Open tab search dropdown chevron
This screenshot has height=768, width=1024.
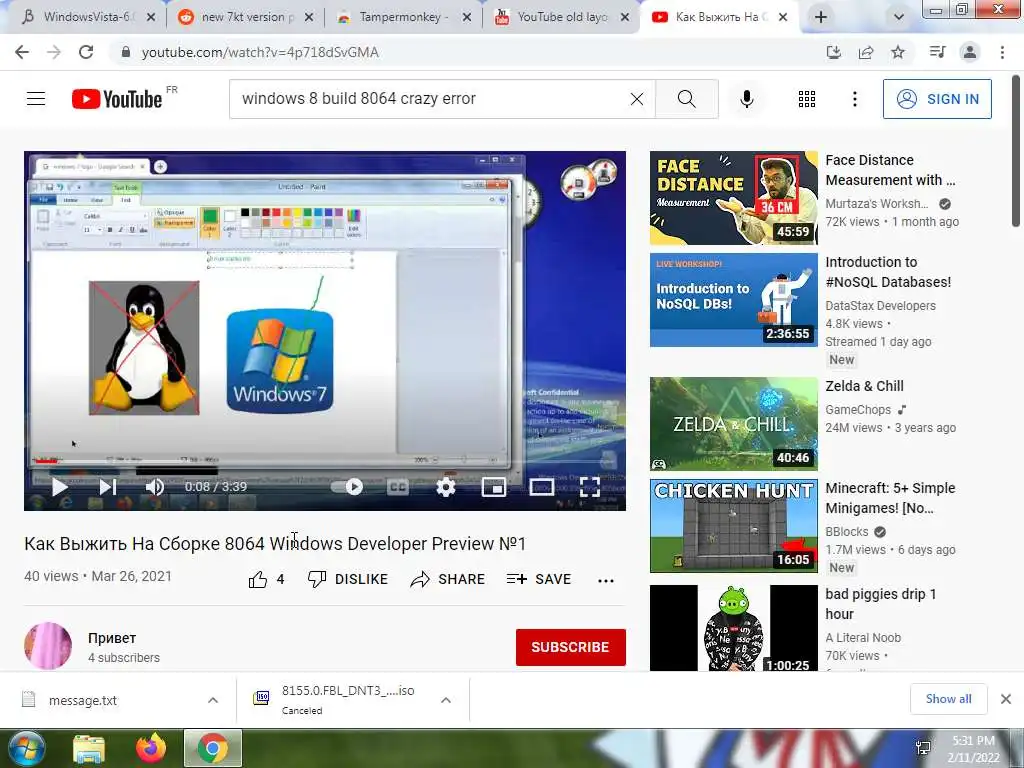[x=899, y=17]
